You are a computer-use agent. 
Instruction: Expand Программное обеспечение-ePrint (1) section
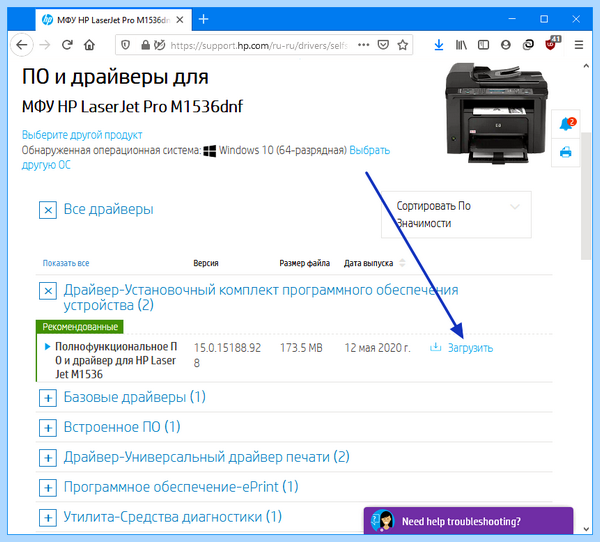tap(48, 488)
